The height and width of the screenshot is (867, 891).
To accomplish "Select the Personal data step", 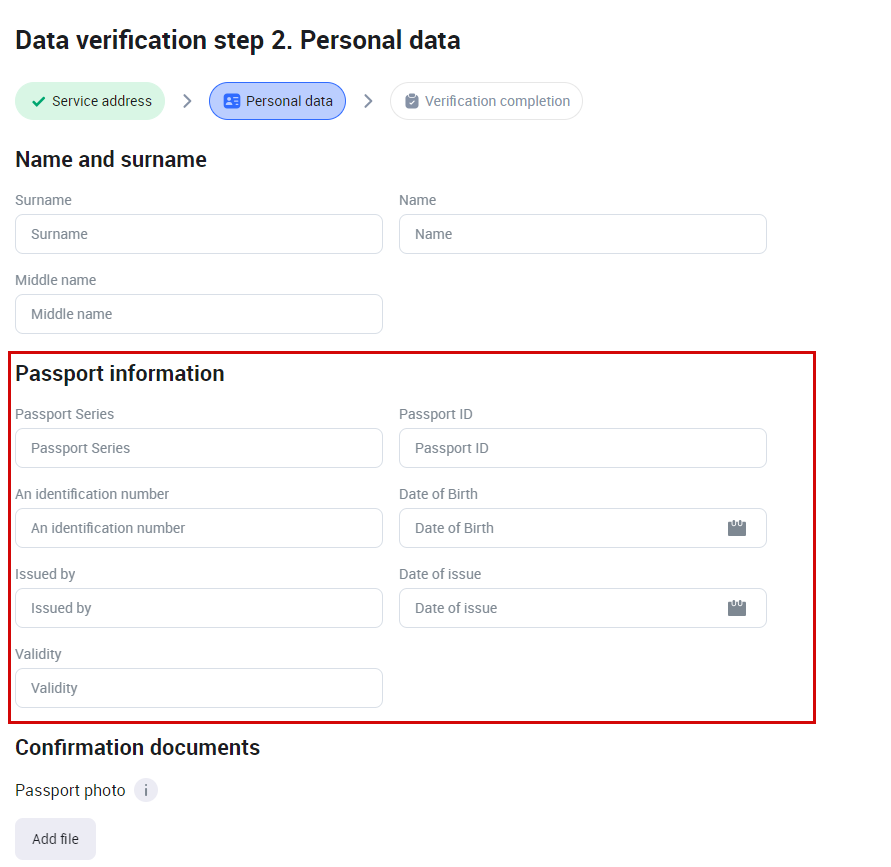I will pos(288,101).
